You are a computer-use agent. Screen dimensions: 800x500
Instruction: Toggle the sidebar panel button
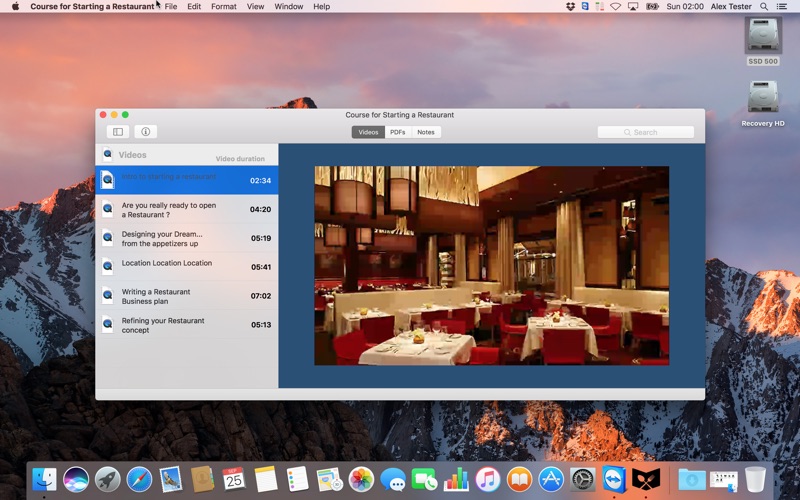(118, 132)
